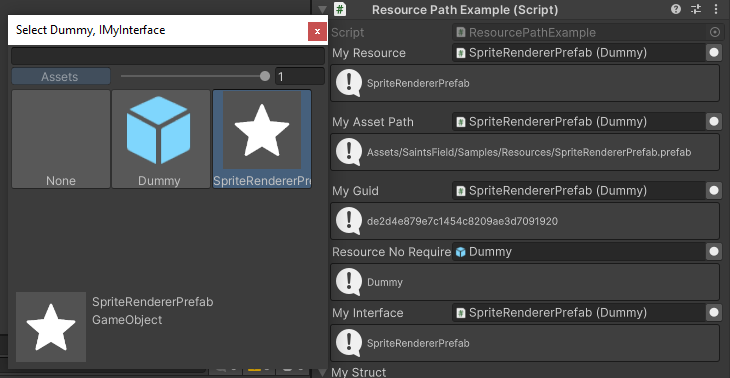Screen dimensions: 730x378
Task: Click the My Asset Path object field value
Action: click(x=579, y=122)
